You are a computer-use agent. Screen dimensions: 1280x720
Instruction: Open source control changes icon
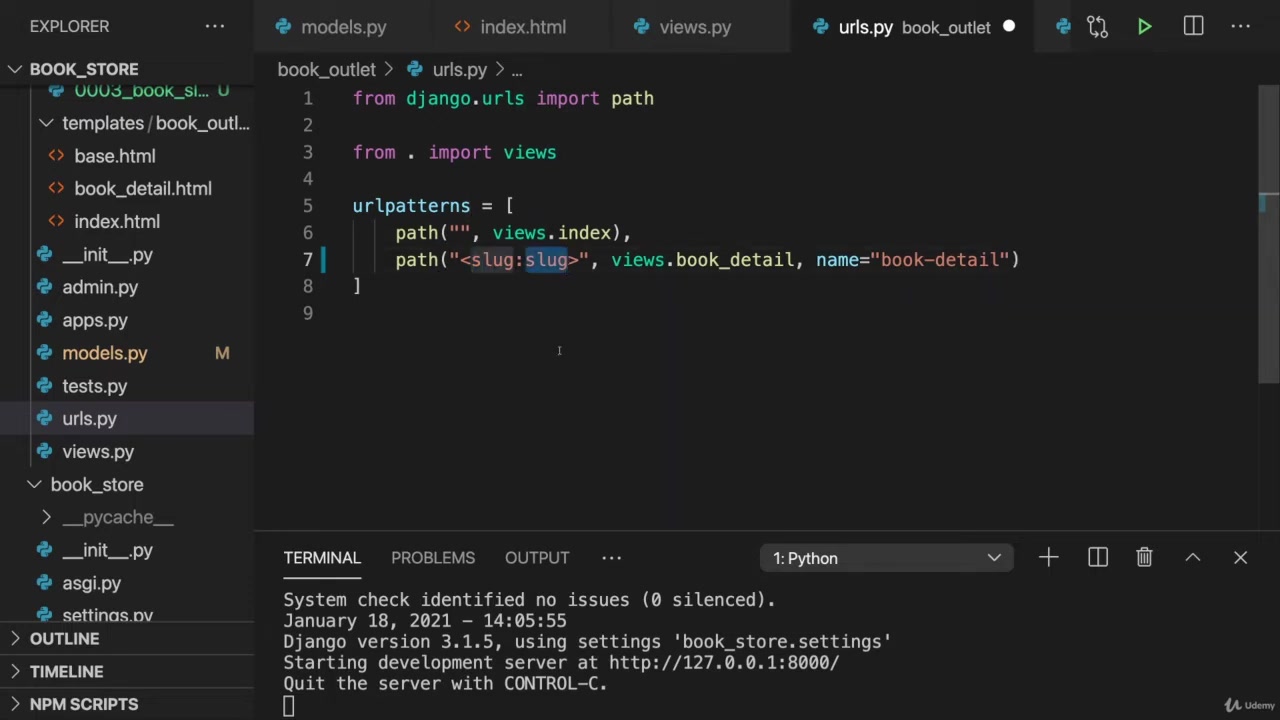tap(1097, 27)
